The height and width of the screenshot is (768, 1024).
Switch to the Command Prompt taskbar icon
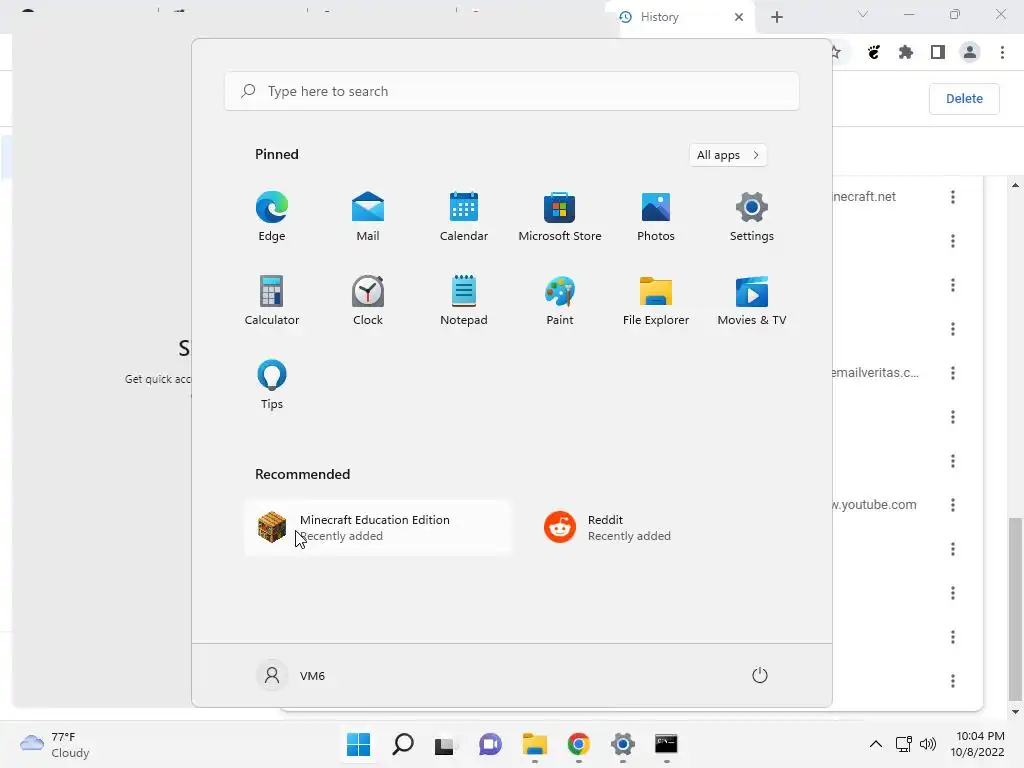pyautogui.click(x=666, y=744)
